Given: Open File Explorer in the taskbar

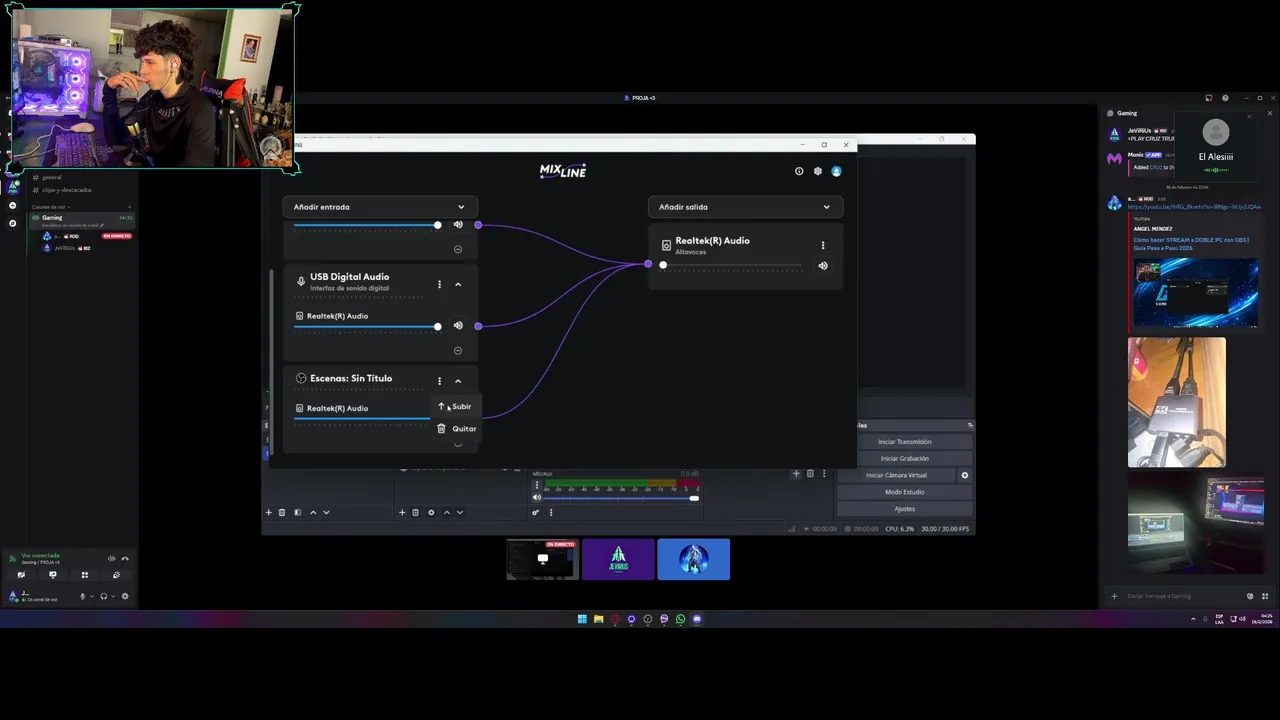Looking at the screenshot, I should (x=598, y=619).
